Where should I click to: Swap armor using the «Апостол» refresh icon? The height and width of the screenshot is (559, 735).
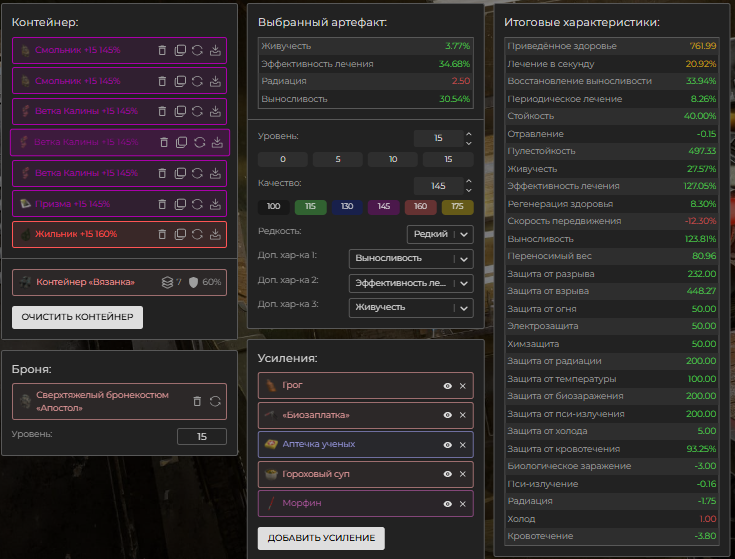215,401
